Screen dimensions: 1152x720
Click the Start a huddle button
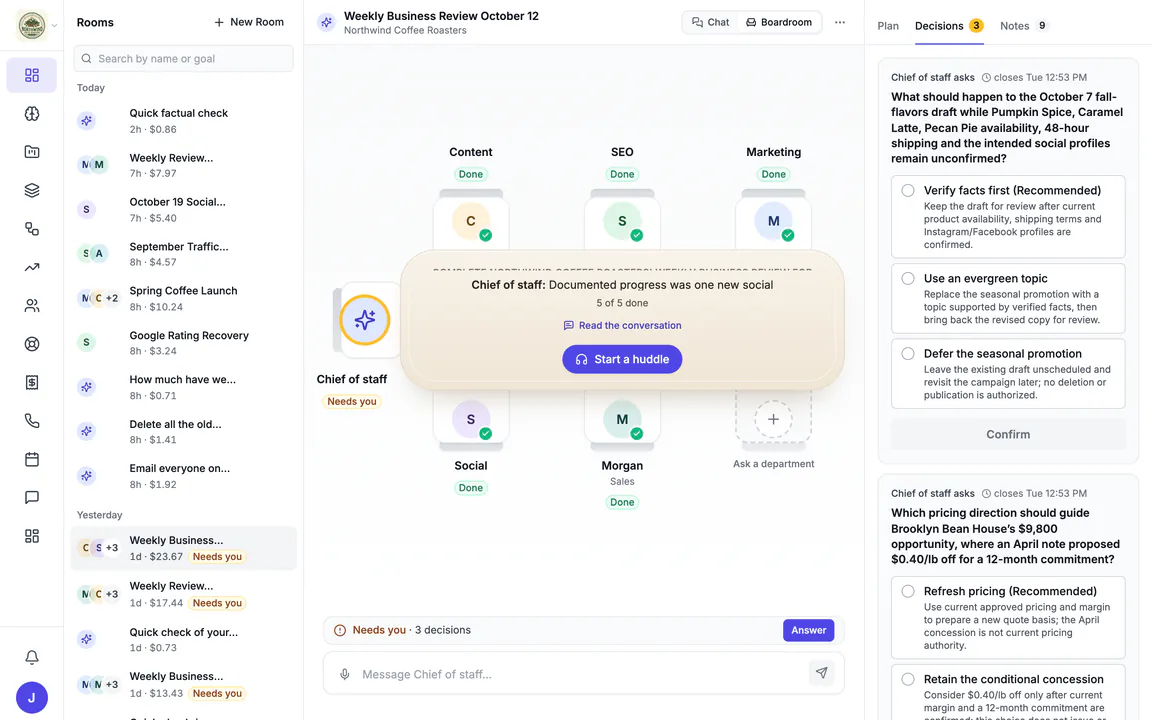click(x=622, y=359)
